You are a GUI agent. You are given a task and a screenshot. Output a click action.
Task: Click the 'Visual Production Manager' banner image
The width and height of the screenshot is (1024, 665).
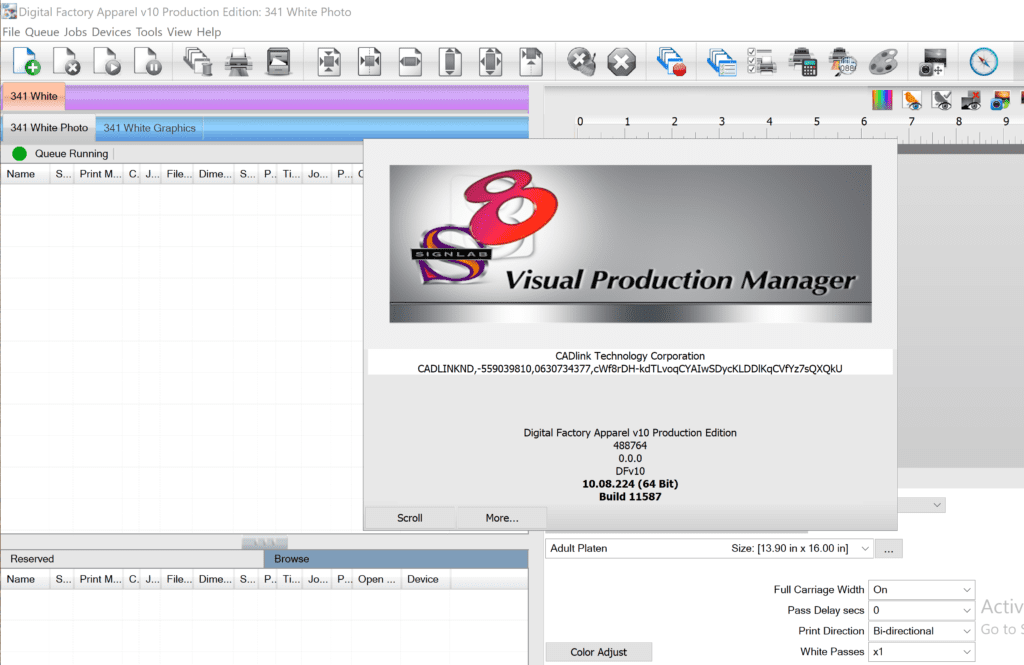(x=630, y=244)
